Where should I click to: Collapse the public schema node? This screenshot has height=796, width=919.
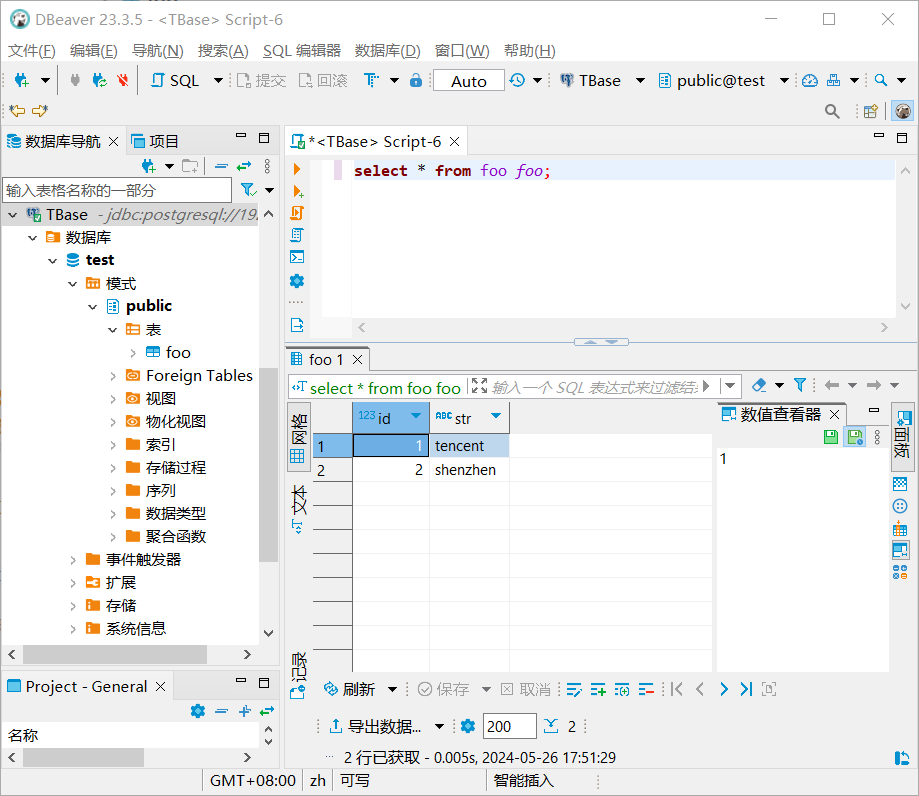coord(93,307)
